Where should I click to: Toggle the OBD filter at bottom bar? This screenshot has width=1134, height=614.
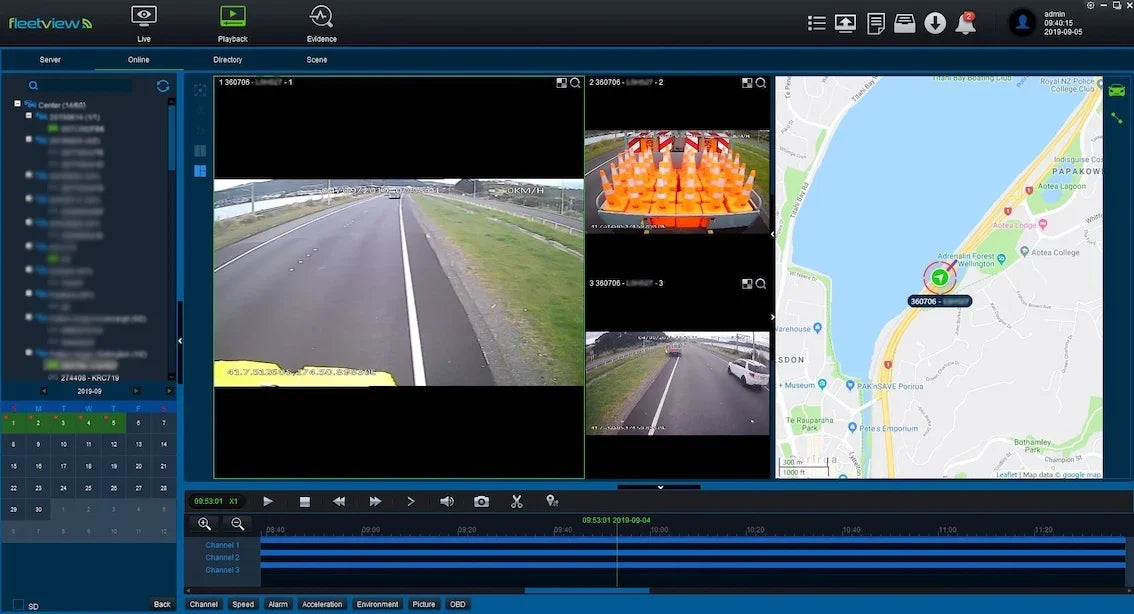click(457, 604)
